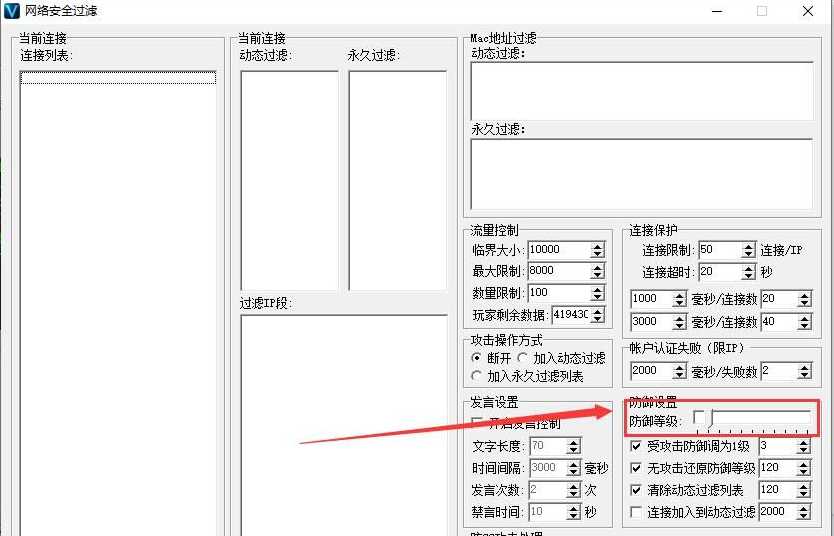Image resolution: width=834 pixels, height=536 pixels.
Task: Select 加入永久过滤列表 radio option
Action: (477, 375)
